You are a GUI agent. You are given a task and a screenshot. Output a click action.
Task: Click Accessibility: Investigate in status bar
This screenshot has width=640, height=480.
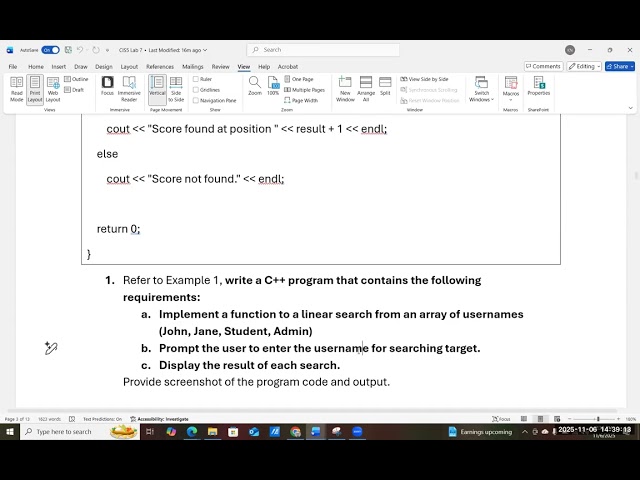click(159, 419)
